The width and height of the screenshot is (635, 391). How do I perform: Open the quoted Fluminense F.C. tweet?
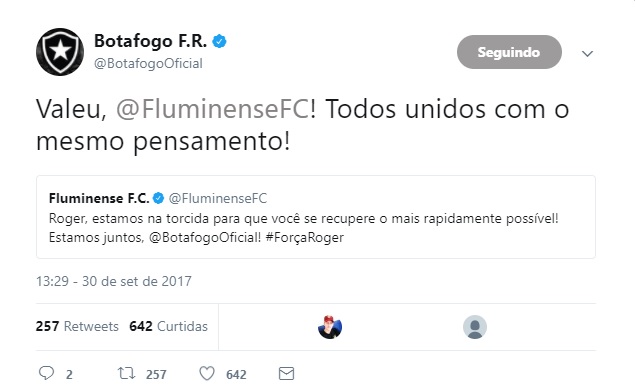[316, 217]
